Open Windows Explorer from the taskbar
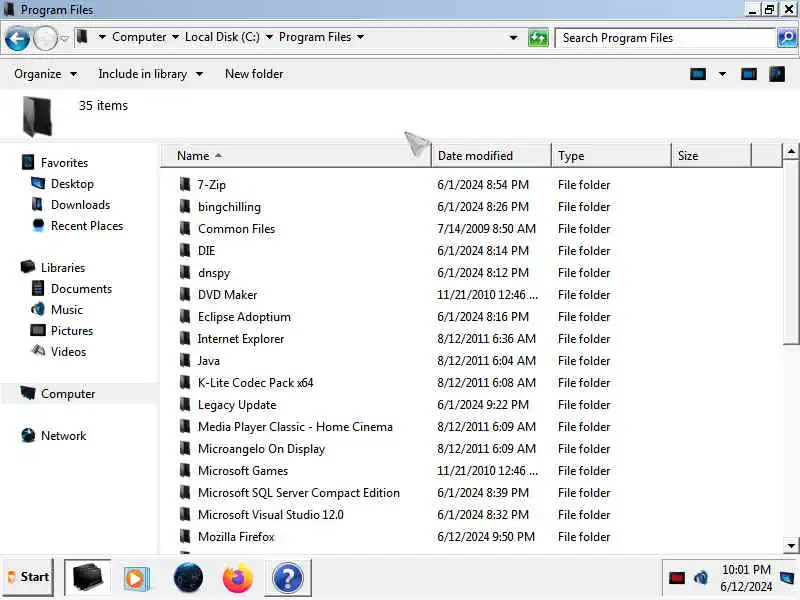The width and height of the screenshot is (800, 600). tap(87, 578)
